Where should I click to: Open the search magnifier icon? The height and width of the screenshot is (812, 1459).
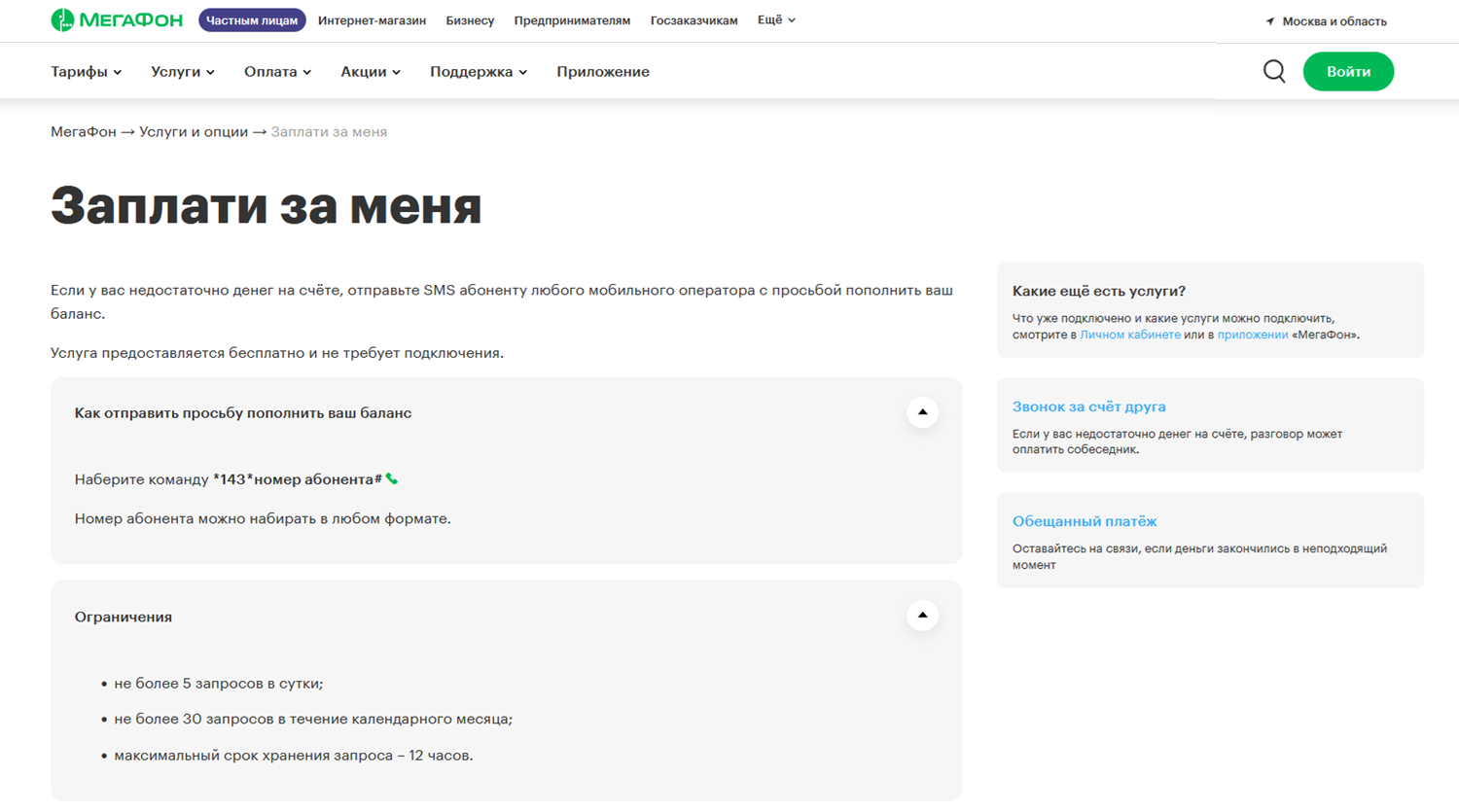pos(1274,71)
